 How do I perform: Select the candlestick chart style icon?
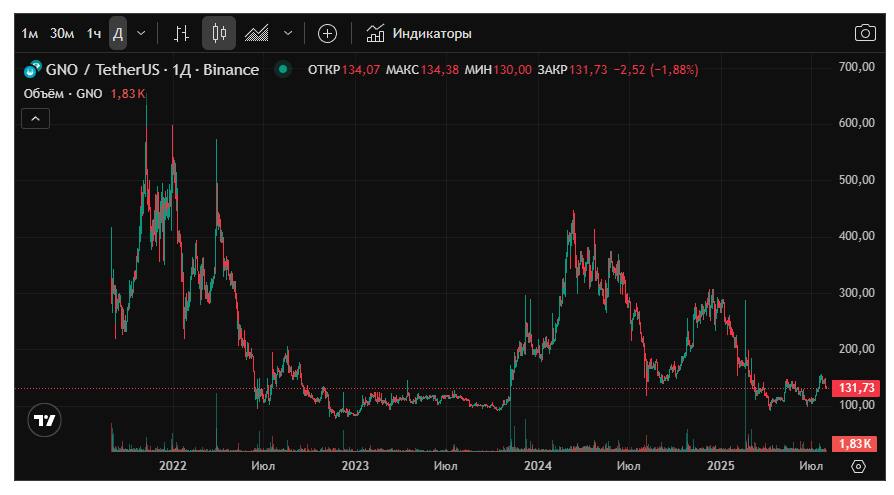(x=219, y=34)
